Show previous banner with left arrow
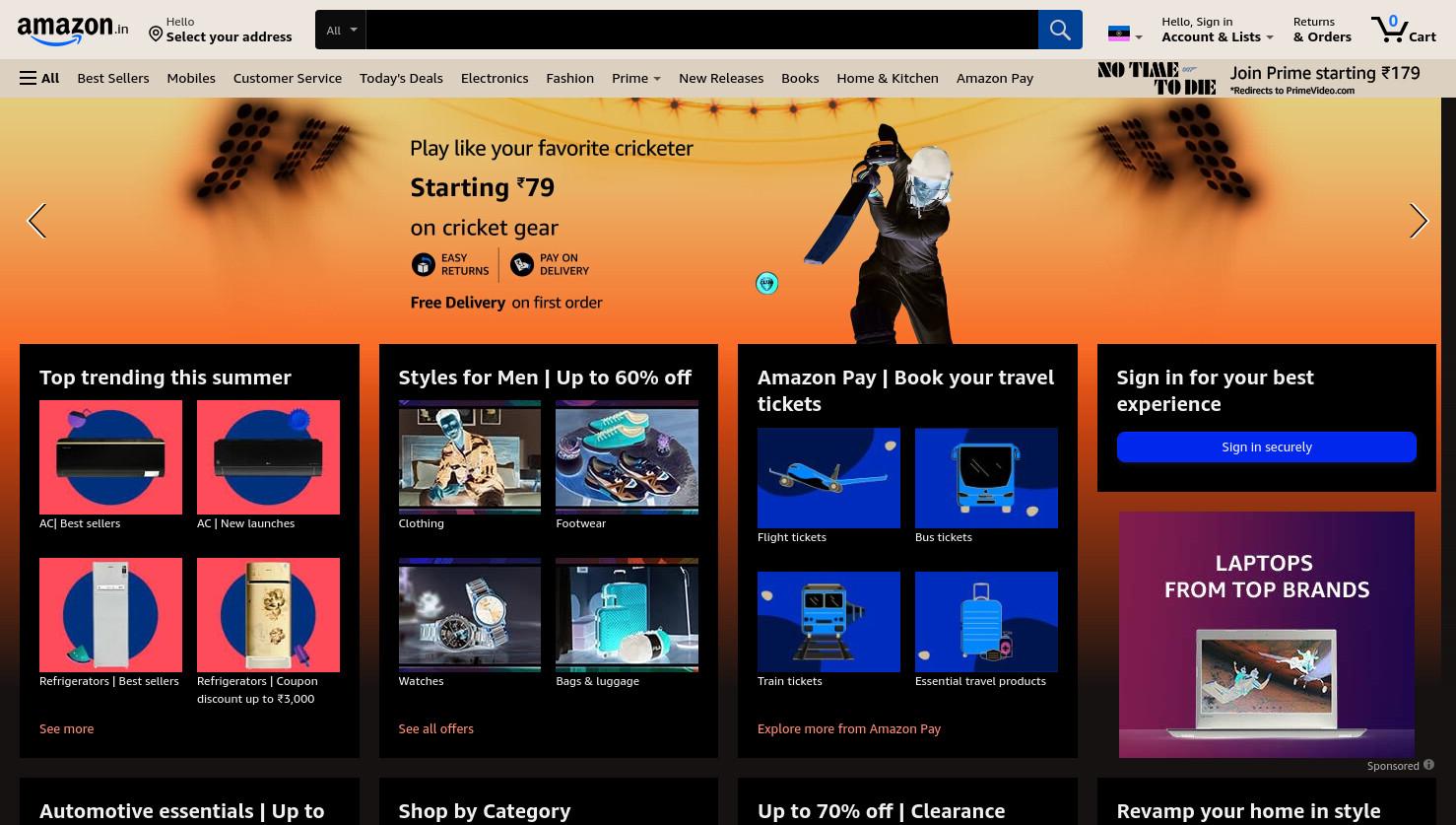The image size is (1456, 825). [x=36, y=221]
